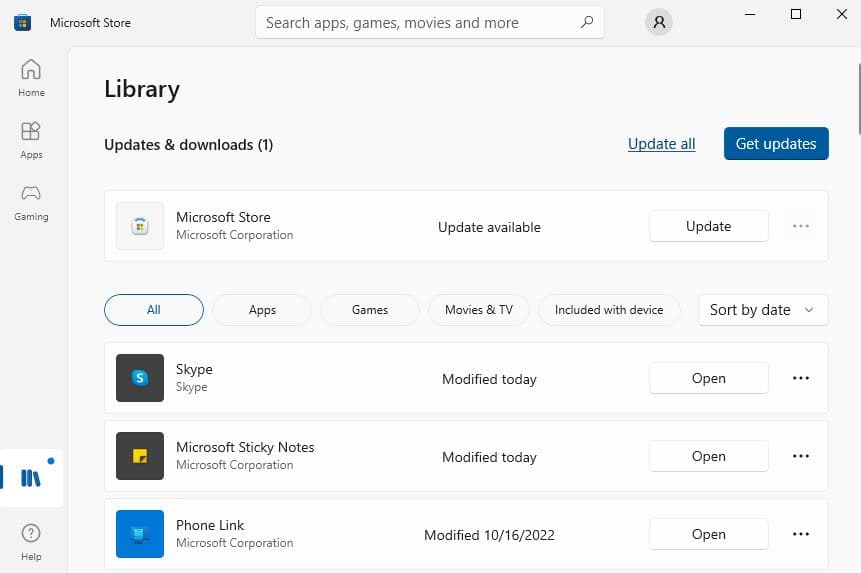Expand the Sort by date dropdown
This screenshot has width=861, height=573.
[x=763, y=310]
